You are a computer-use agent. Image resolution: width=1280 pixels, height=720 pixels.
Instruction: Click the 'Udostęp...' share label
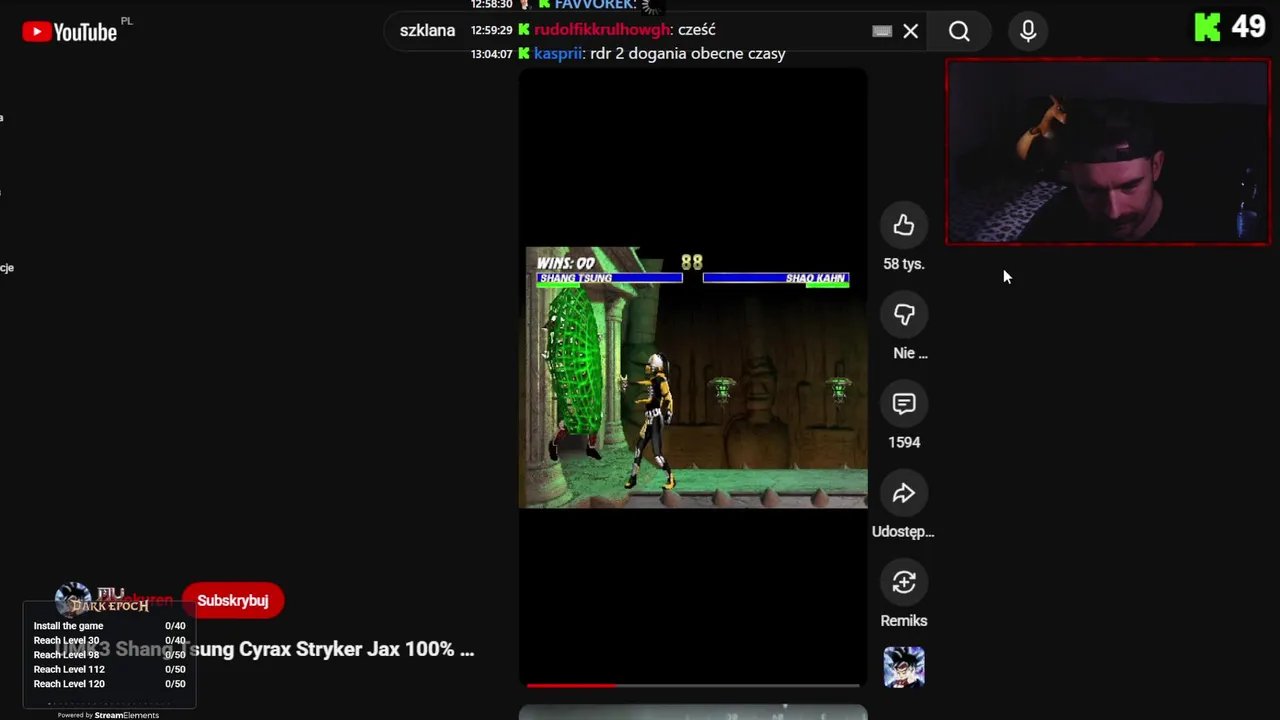pos(903,531)
